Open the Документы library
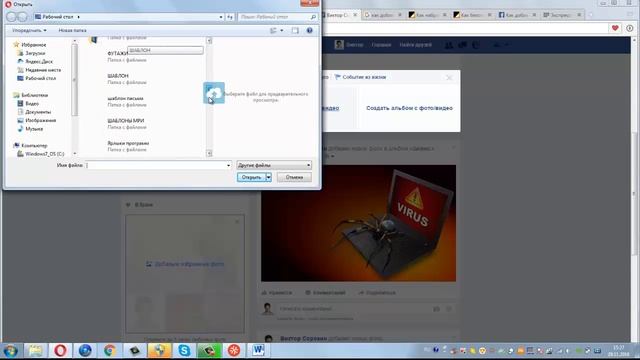This screenshot has height=360, width=640. tap(38, 112)
